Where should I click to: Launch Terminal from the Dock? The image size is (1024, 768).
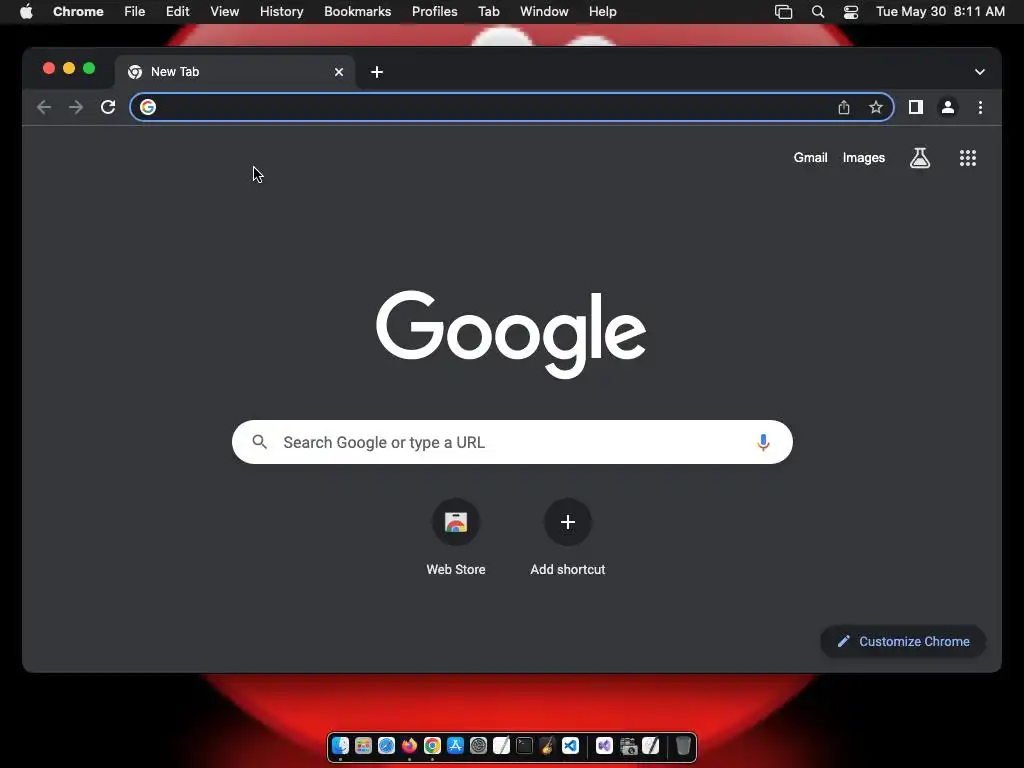click(x=524, y=746)
